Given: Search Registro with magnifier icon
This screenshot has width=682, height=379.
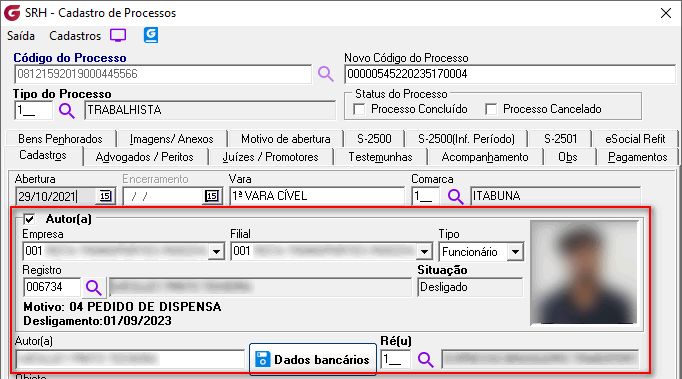Looking at the screenshot, I should tap(94, 288).
